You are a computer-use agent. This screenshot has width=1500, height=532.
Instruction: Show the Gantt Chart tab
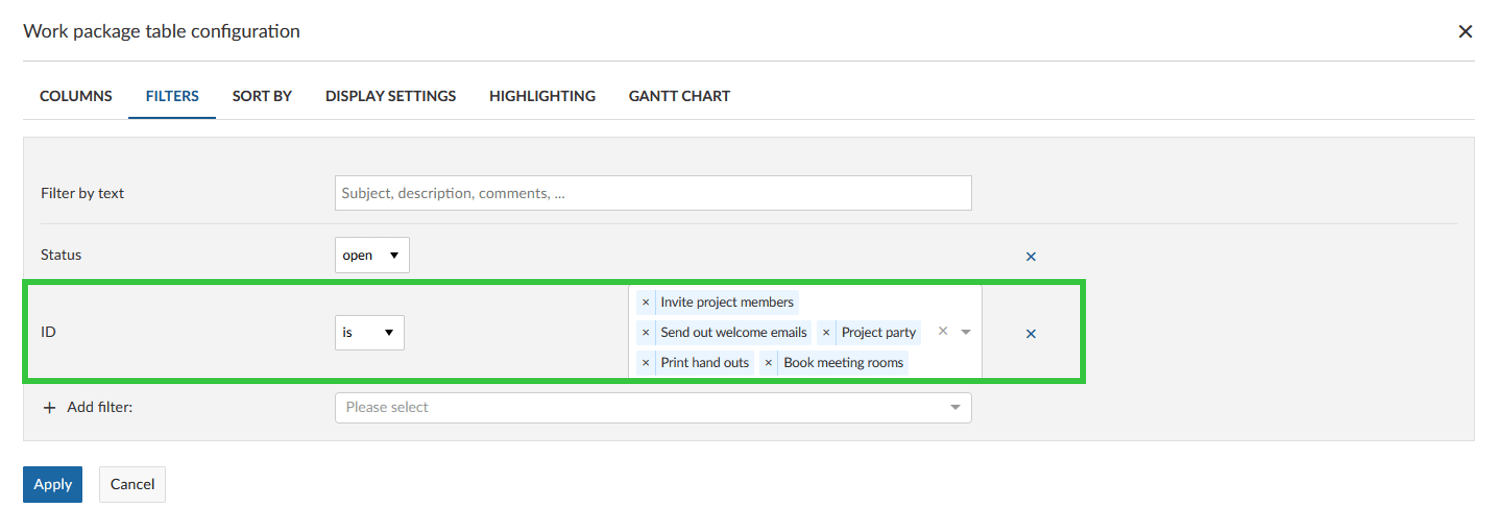(x=679, y=96)
